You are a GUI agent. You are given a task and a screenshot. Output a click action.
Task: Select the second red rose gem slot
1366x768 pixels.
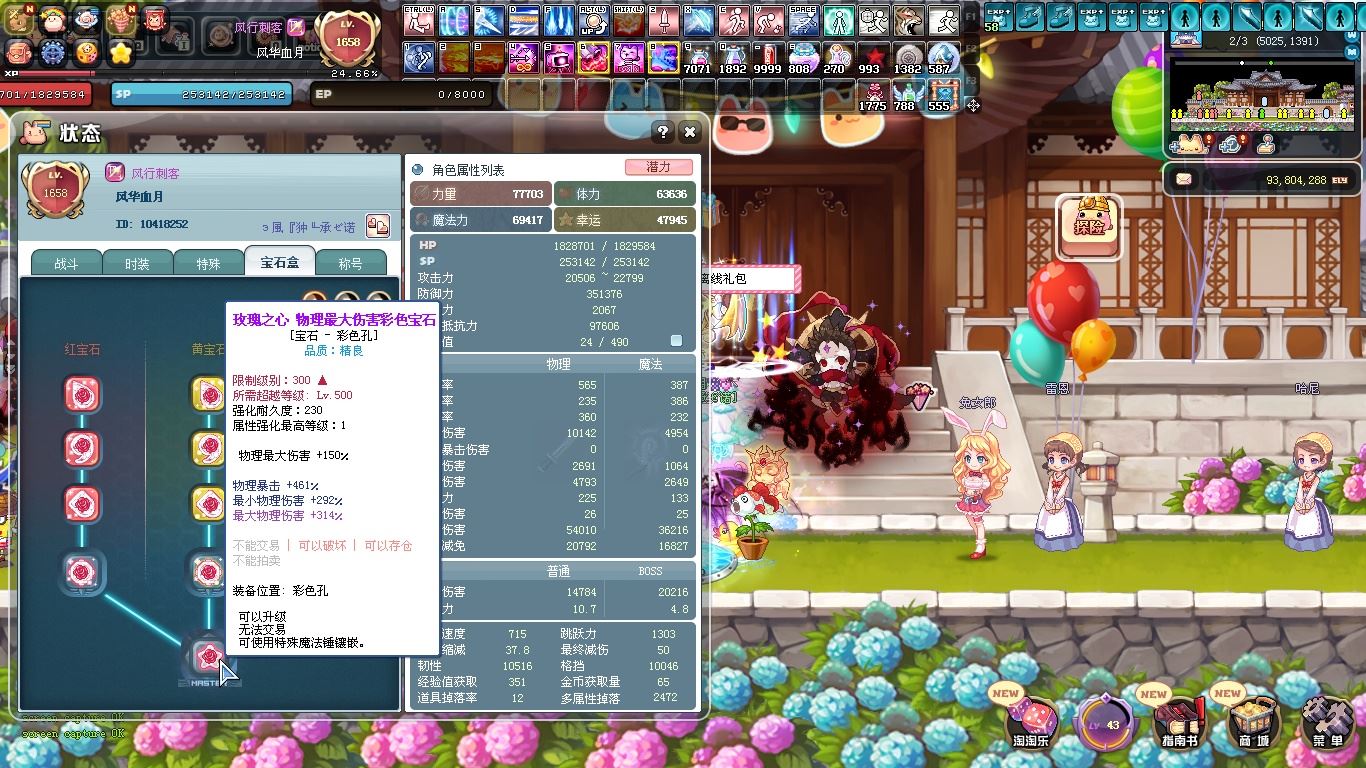82,449
